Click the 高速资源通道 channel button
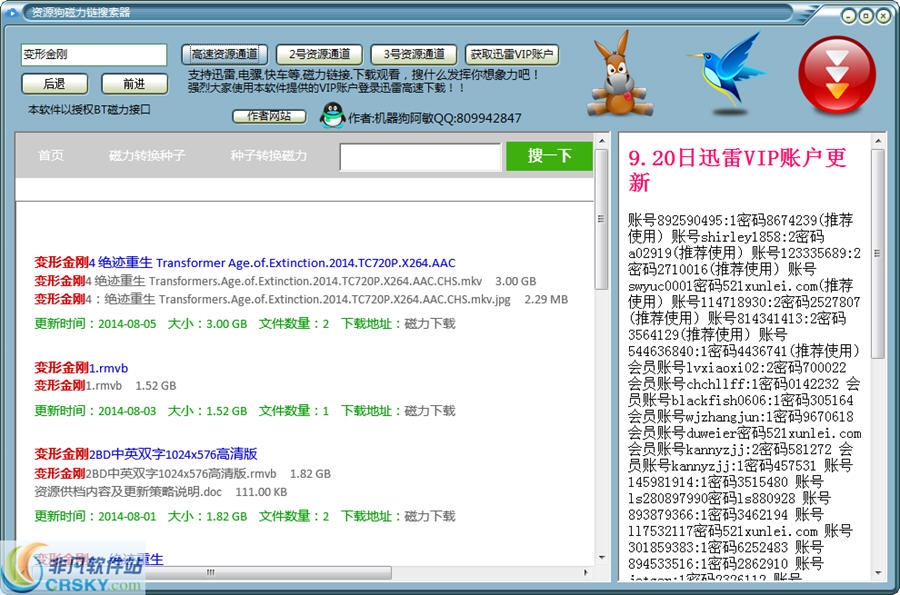Viewport: 900px width, 595px height. tap(225, 55)
